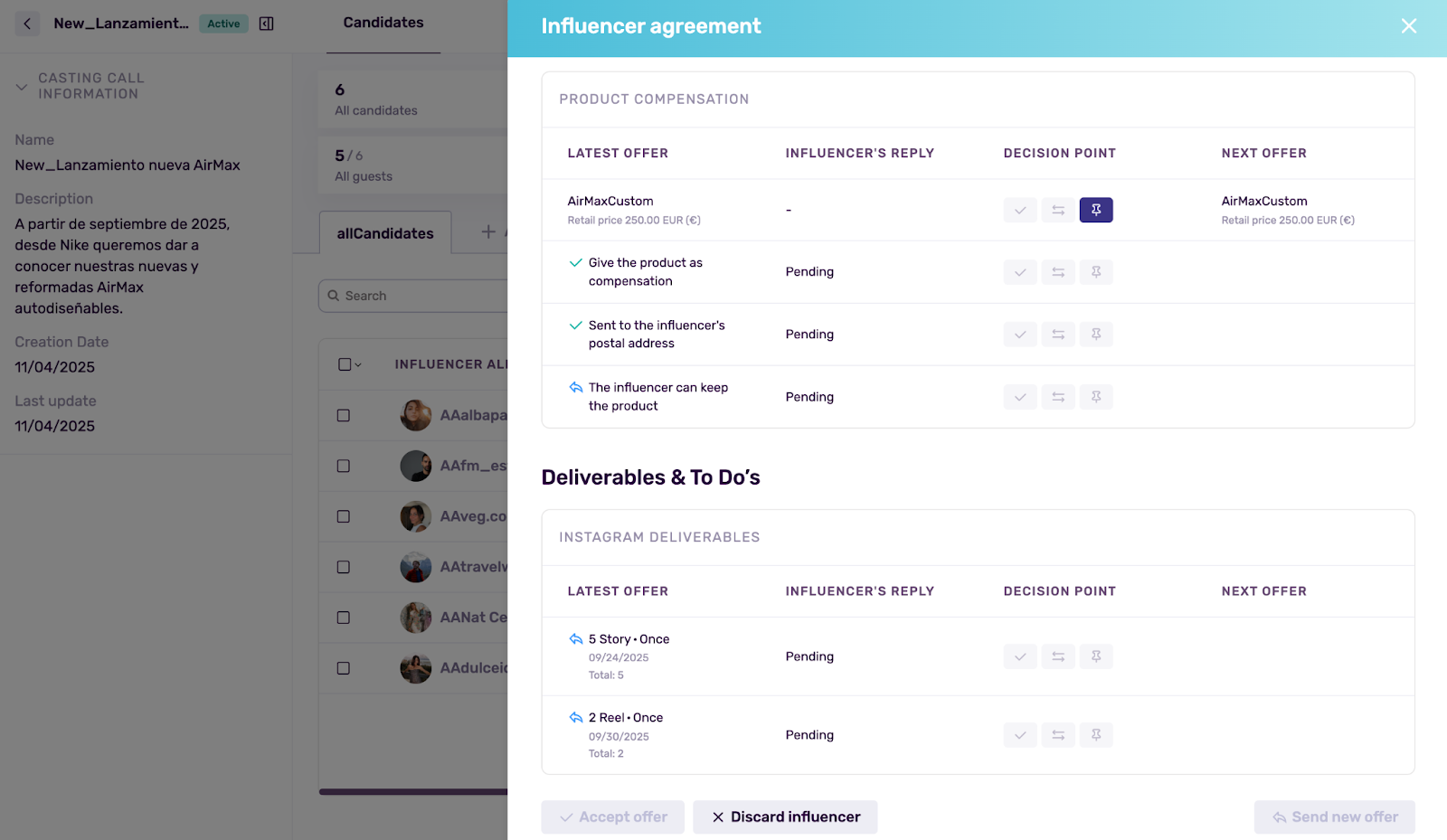
Task: Collapse the Casting Call Information section
Action: pyautogui.click(x=22, y=87)
